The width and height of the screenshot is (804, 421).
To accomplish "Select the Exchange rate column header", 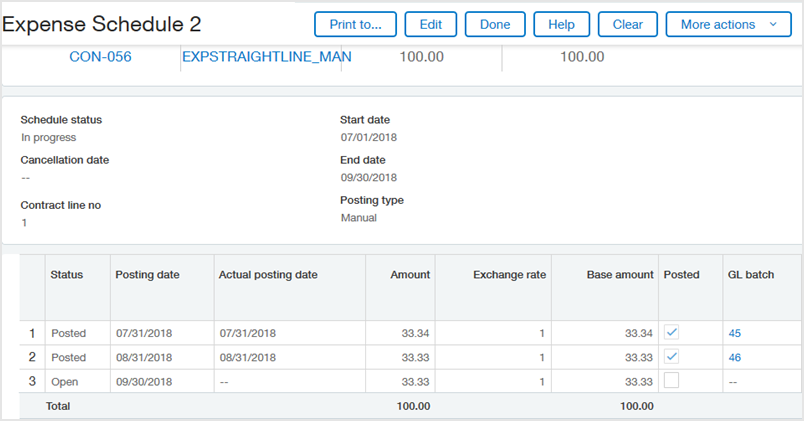I will [509, 274].
